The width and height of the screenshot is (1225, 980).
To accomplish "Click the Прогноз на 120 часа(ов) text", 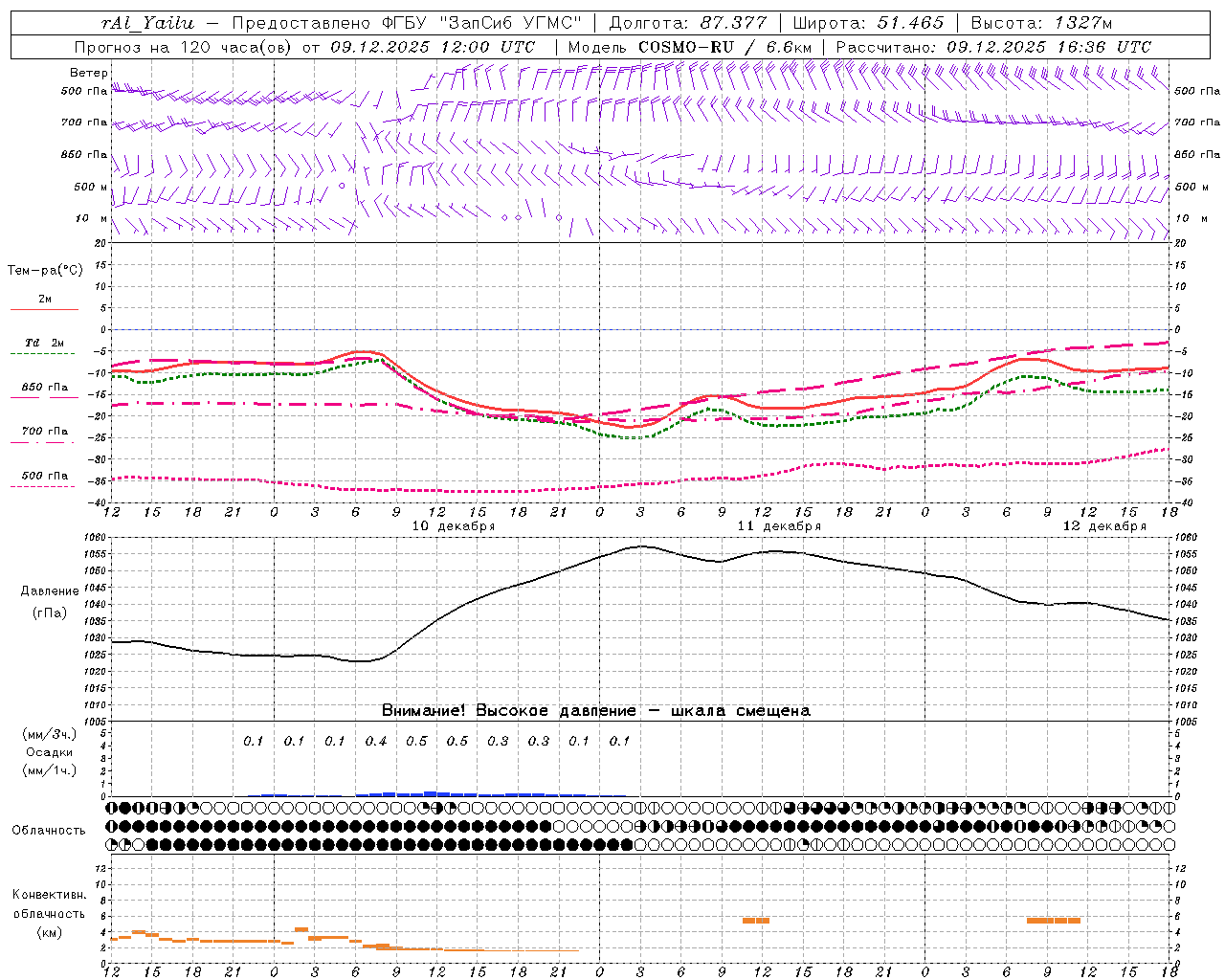I will [x=183, y=47].
